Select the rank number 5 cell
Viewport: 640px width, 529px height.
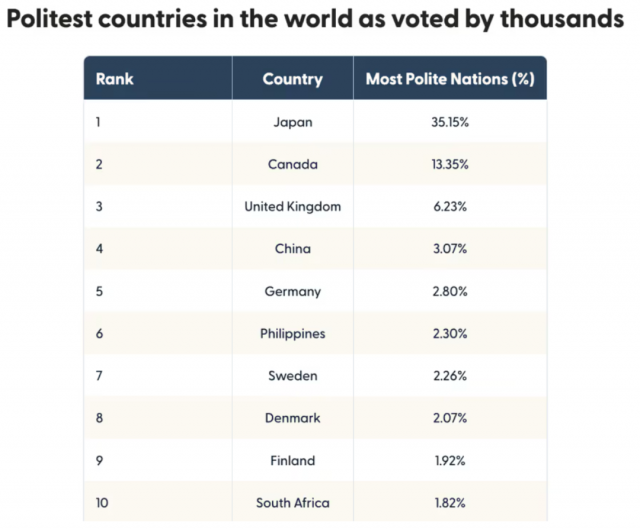tap(99, 291)
